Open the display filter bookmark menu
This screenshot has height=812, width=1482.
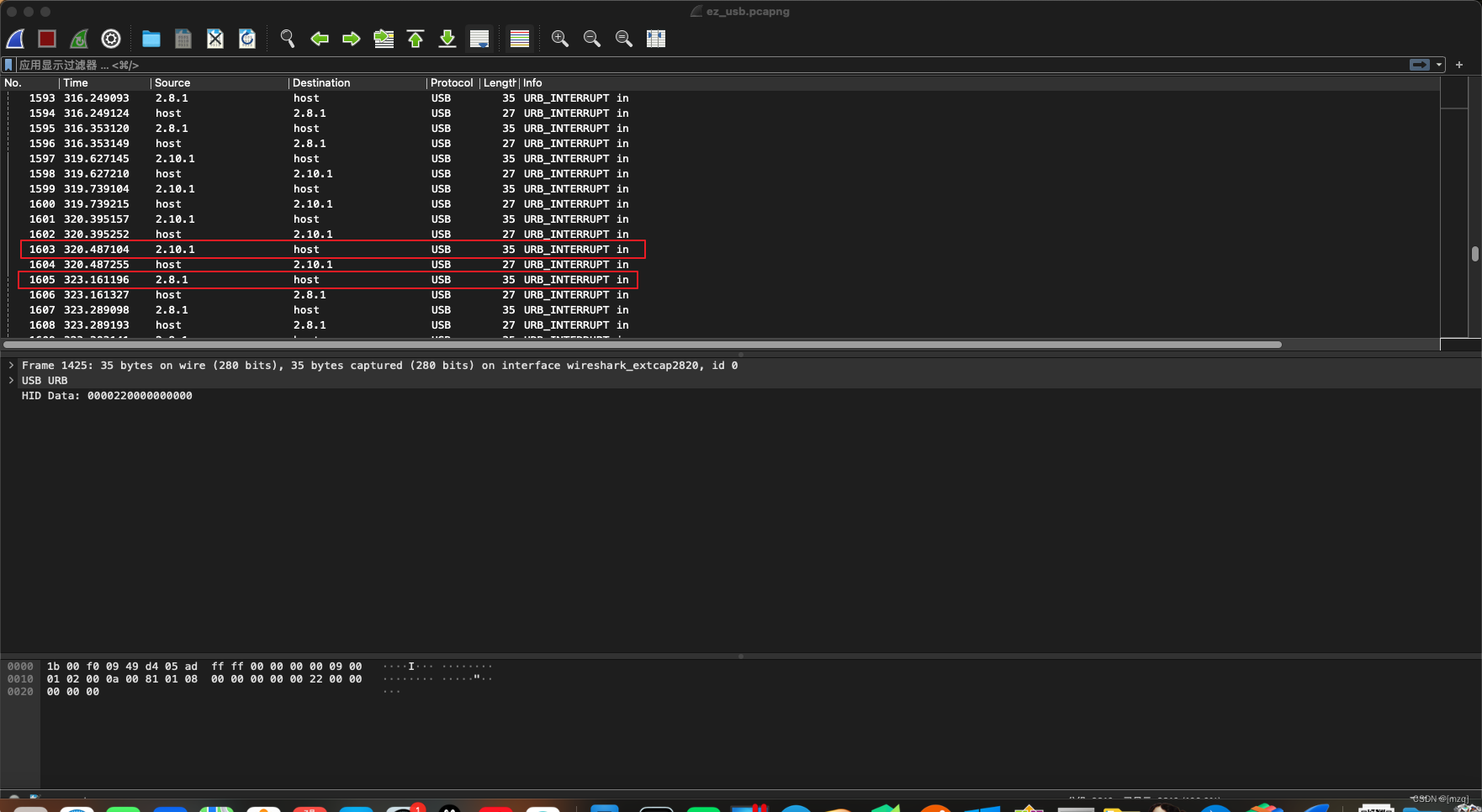pos(8,65)
